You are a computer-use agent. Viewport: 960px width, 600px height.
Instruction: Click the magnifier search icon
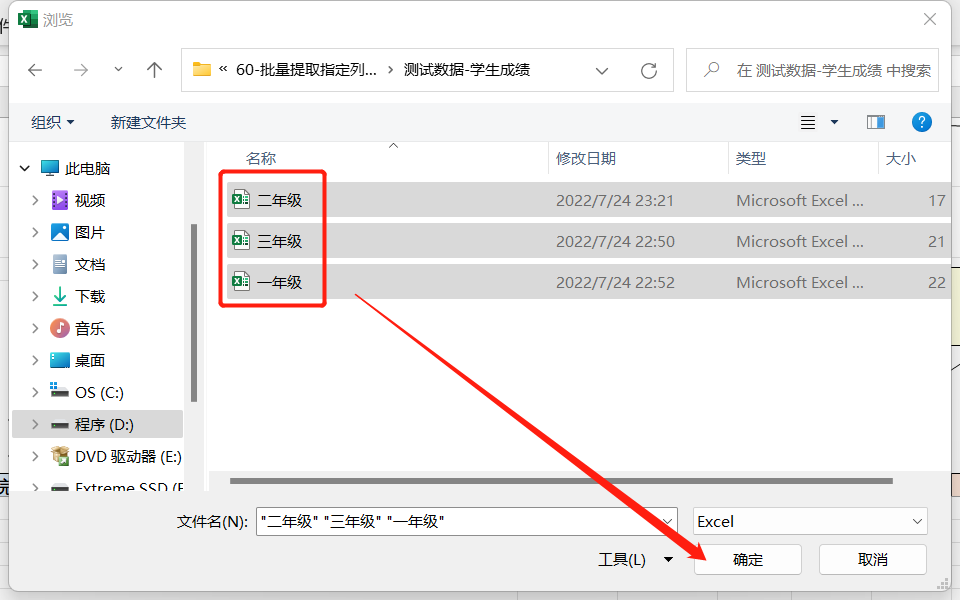click(x=711, y=70)
